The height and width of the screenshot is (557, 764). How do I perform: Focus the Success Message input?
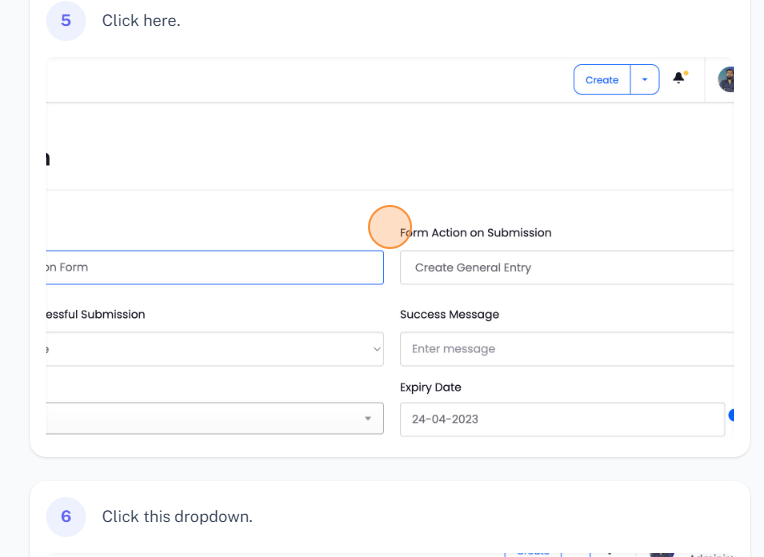pos(566,349)
